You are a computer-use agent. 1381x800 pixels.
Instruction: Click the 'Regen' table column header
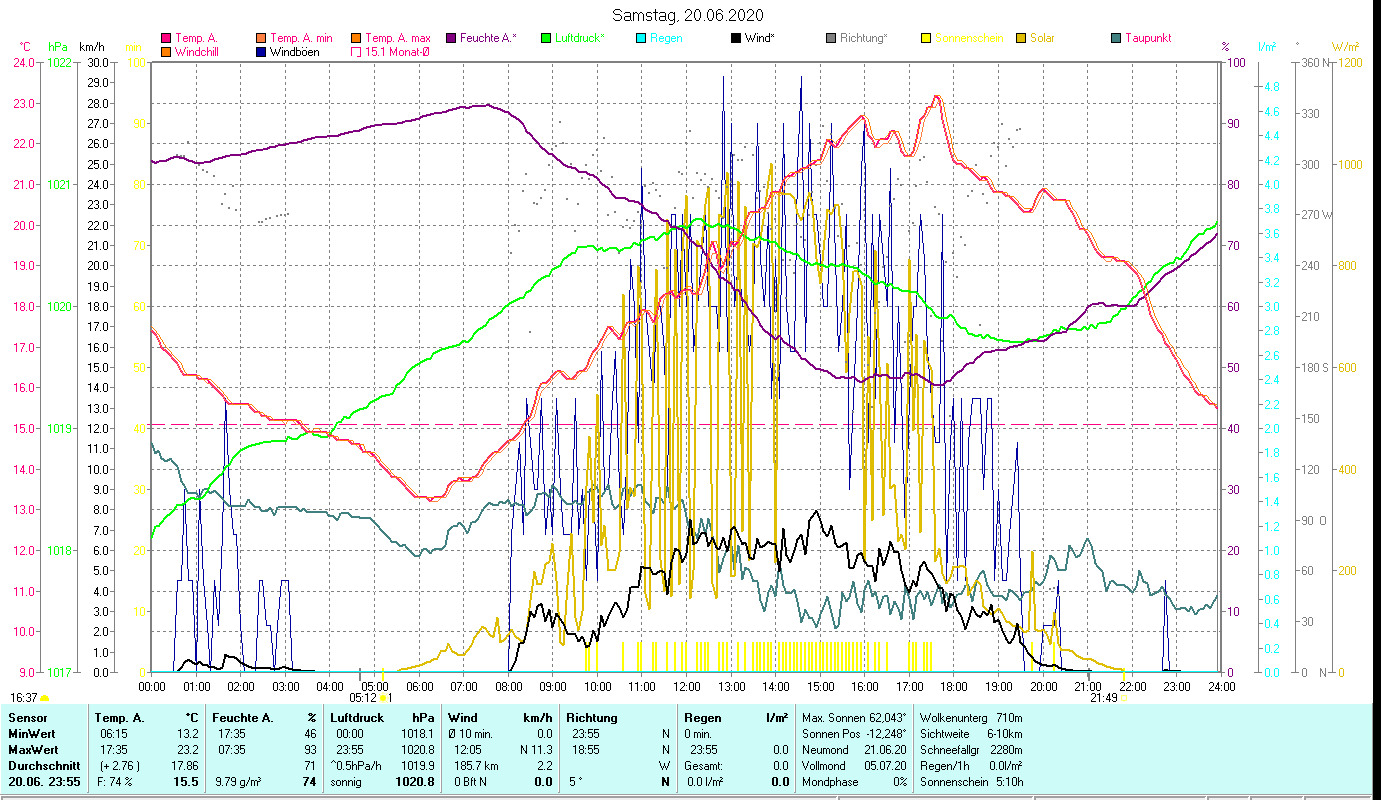(703, 718)
